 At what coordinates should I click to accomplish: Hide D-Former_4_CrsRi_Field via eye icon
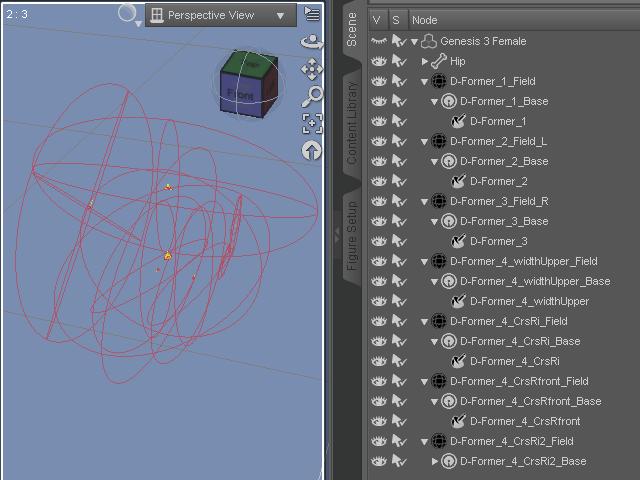(x=379, y=321)
